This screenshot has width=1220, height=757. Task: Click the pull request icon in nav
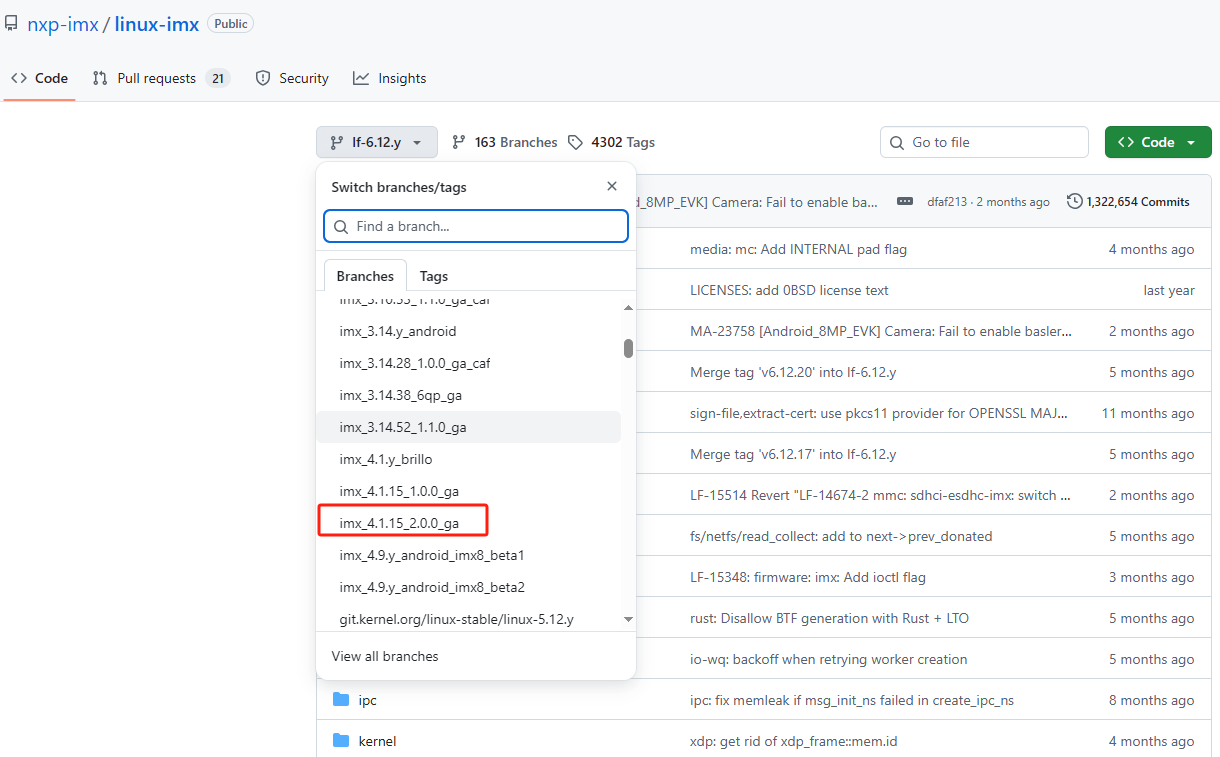100,78
